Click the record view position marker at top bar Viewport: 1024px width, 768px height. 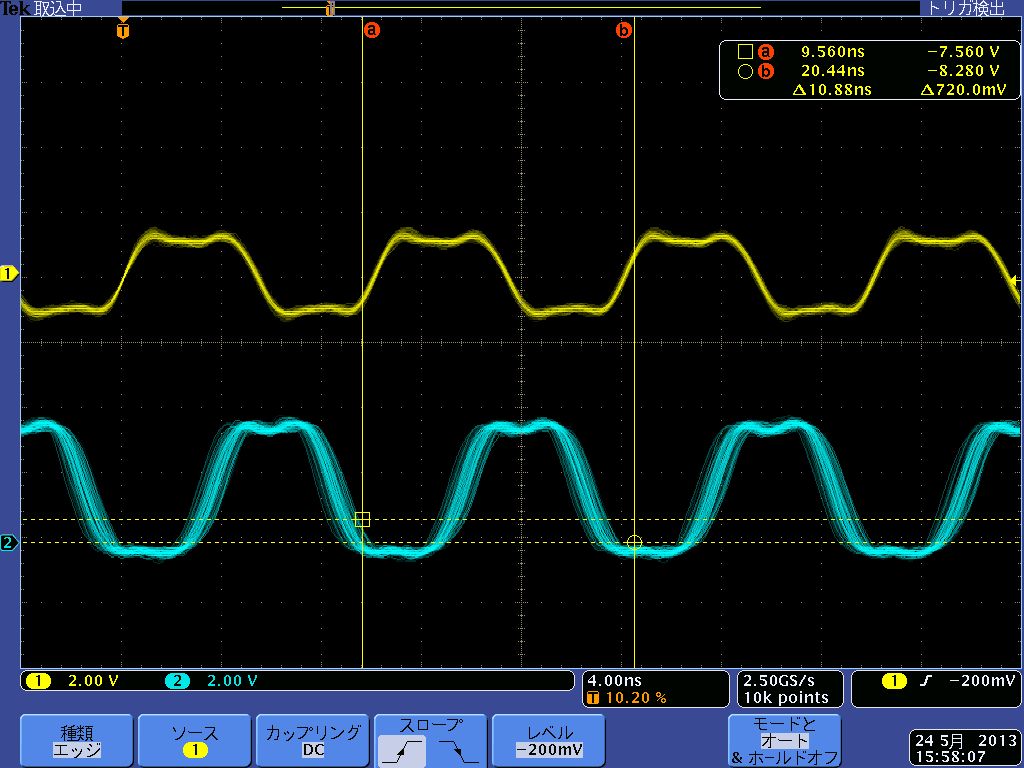[x=330, y=8]
